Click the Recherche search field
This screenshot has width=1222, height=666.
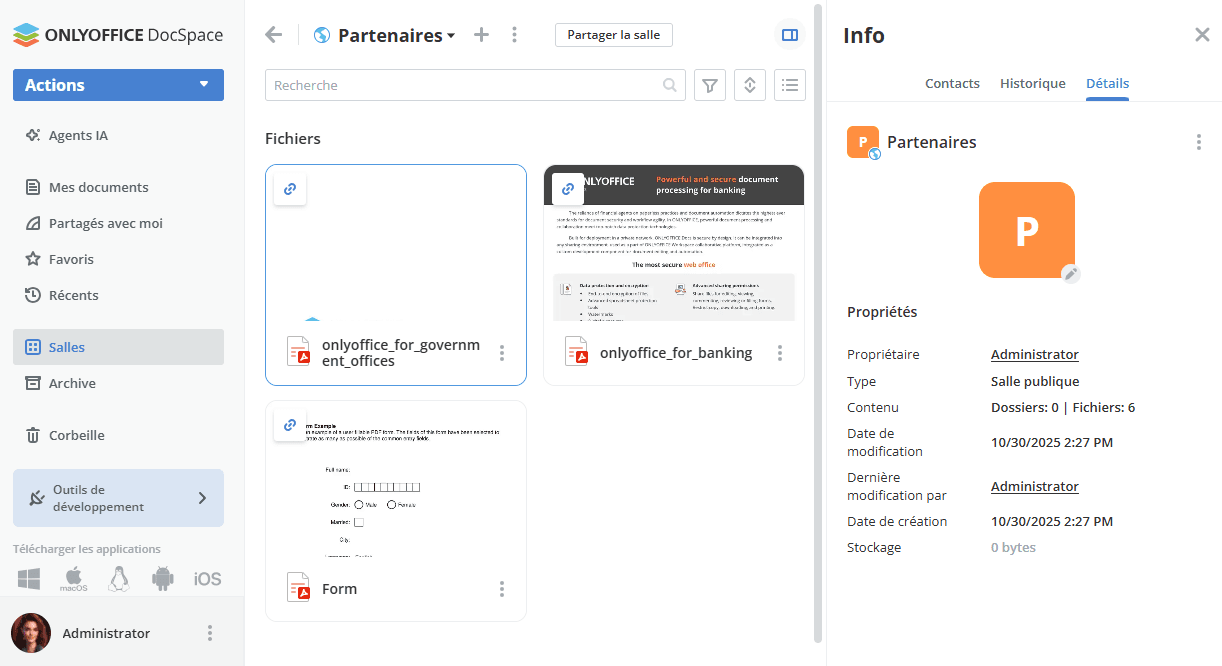tap(465, 86)
